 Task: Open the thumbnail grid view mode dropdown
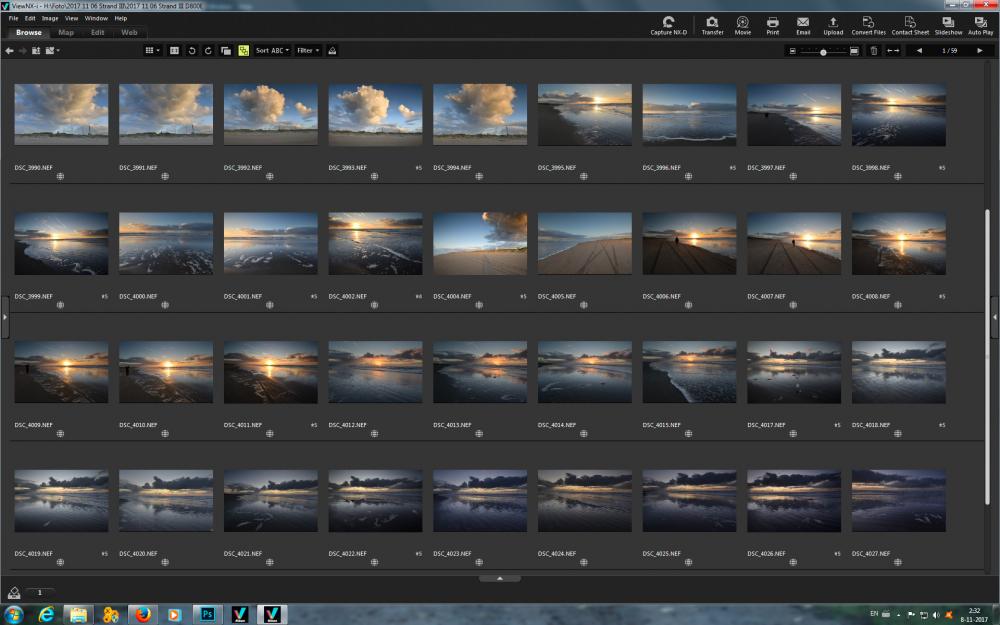click(x=152, y=50)
